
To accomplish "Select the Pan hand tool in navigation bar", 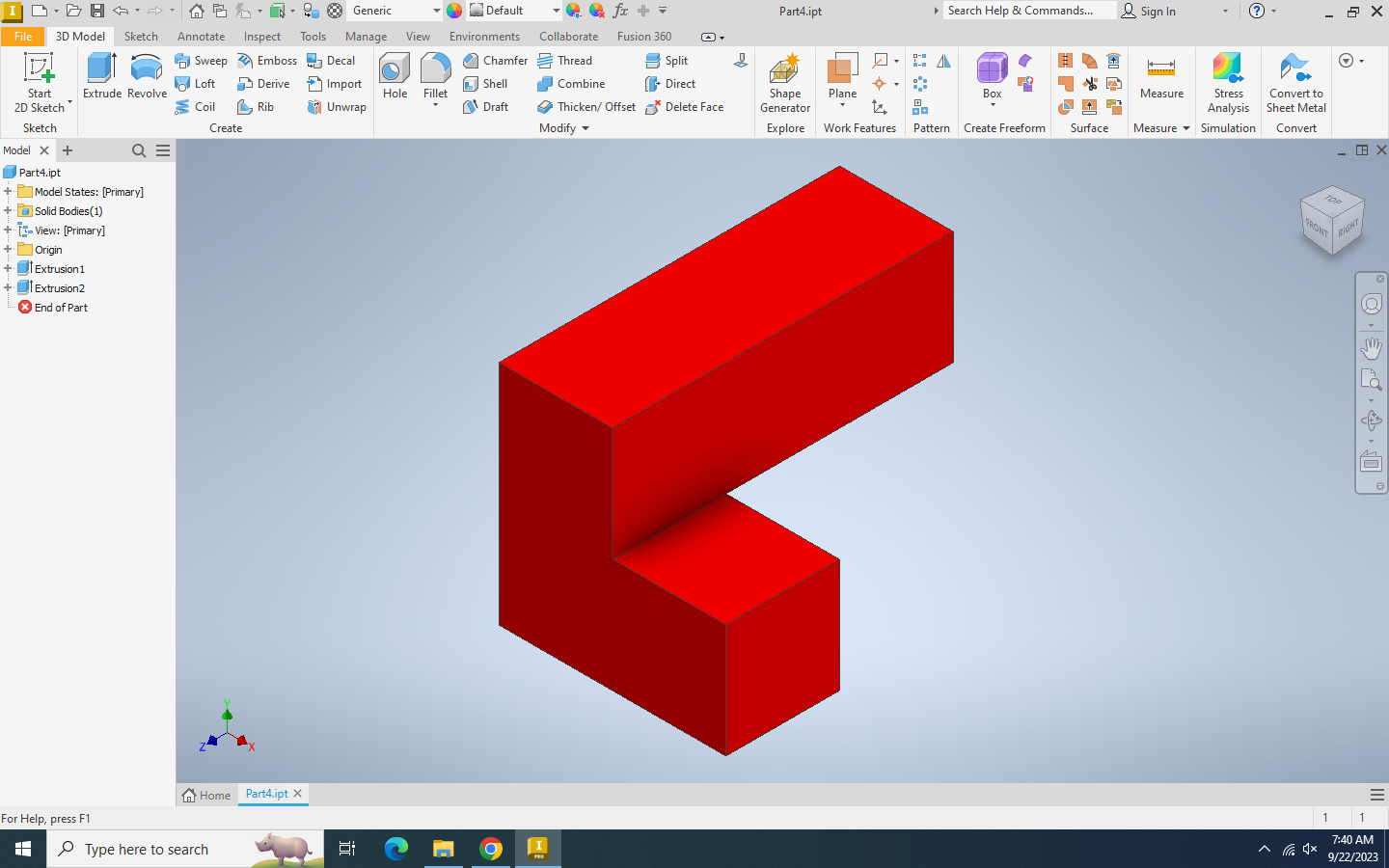I will pos(1371,347).
